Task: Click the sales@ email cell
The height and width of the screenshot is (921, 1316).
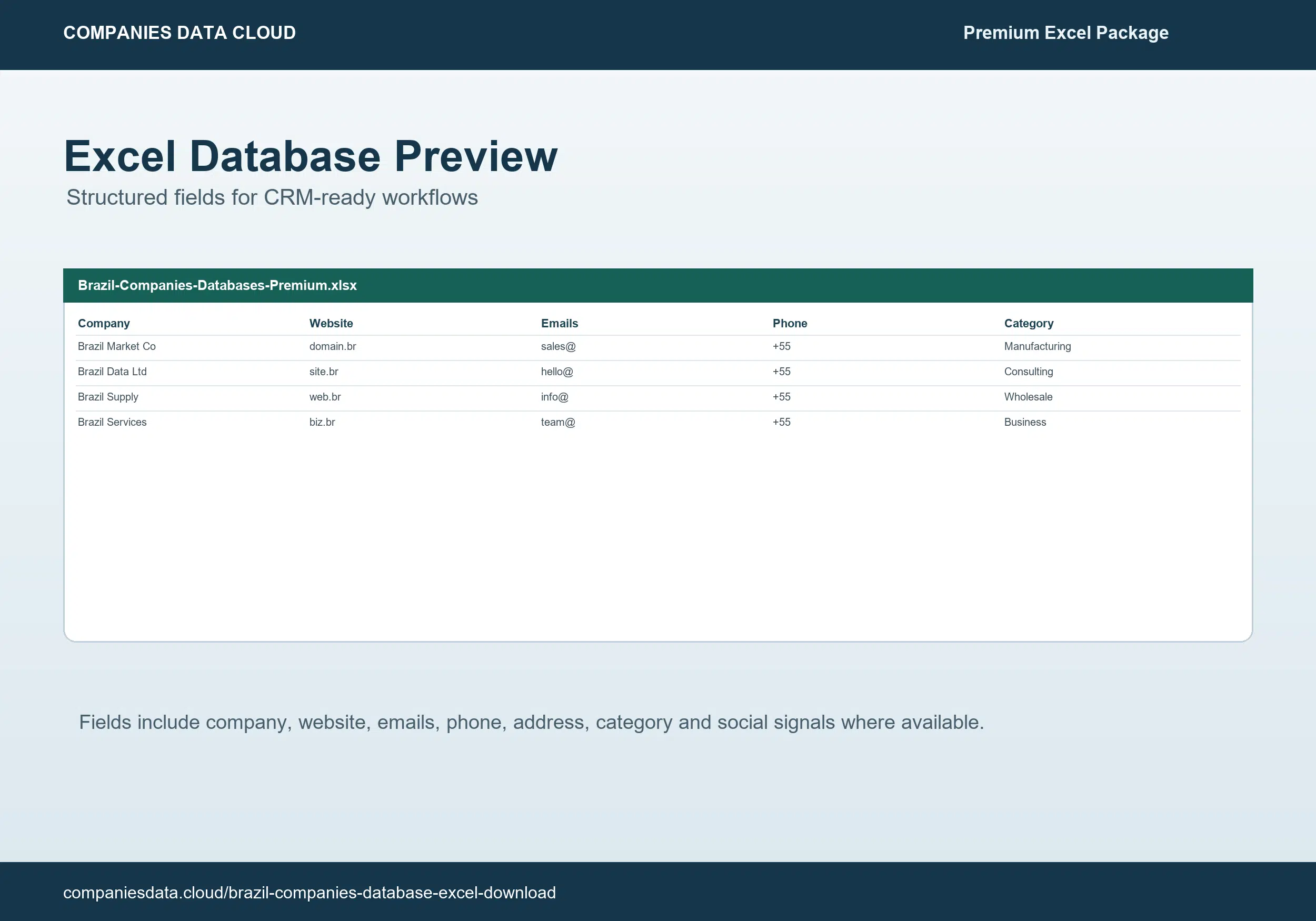Action: click(559, 346)
